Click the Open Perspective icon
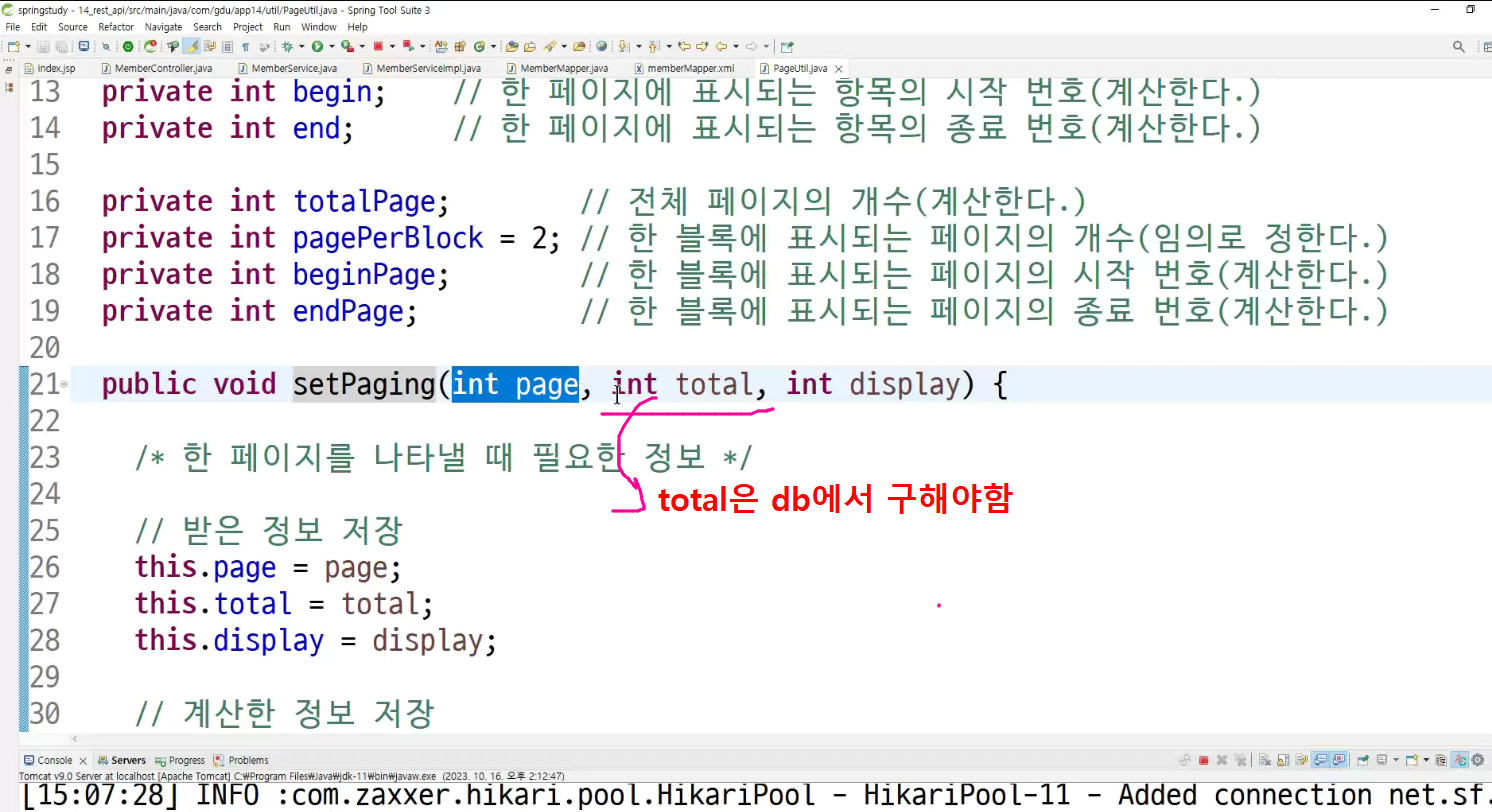Screen dimensions: 1492x812 tap(1486, 46)
